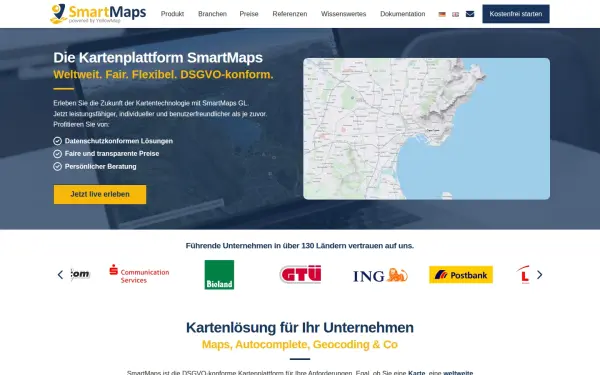Open the Wissenswertes menu
This screenshot has height=375, width=600.
[344, 14]
